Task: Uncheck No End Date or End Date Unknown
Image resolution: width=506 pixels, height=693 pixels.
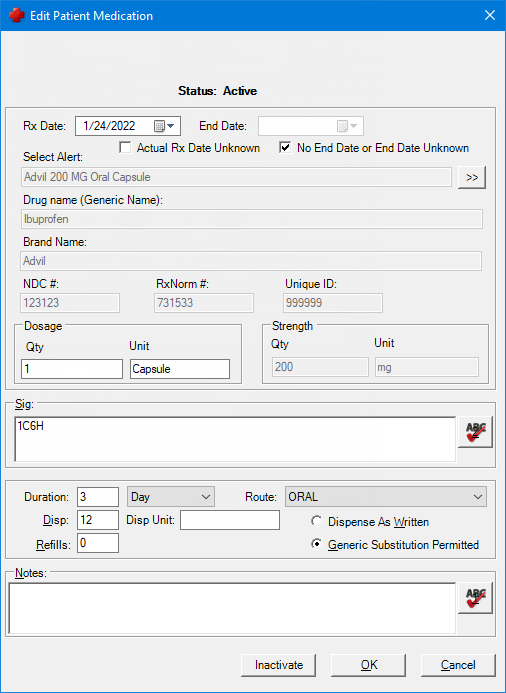Action: pyautogui.click(x=285, y=147)
